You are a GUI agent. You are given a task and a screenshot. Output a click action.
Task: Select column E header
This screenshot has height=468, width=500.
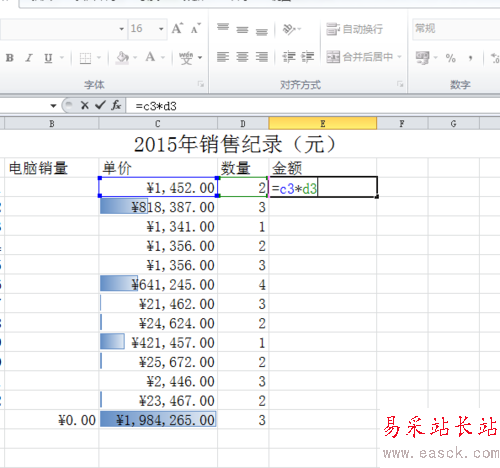(323, 124)
